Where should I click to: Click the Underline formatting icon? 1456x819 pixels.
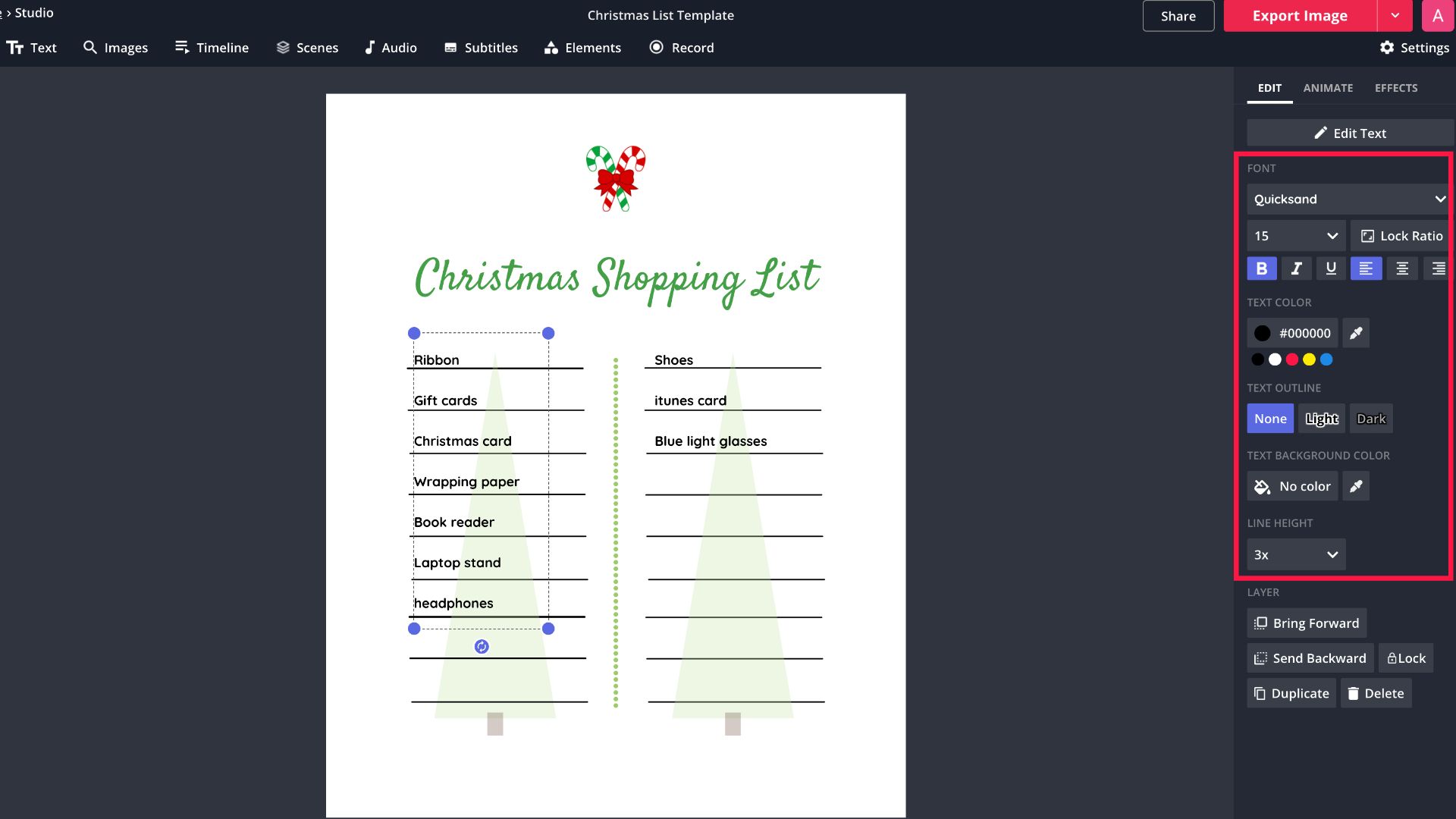tap(1330, 268)
